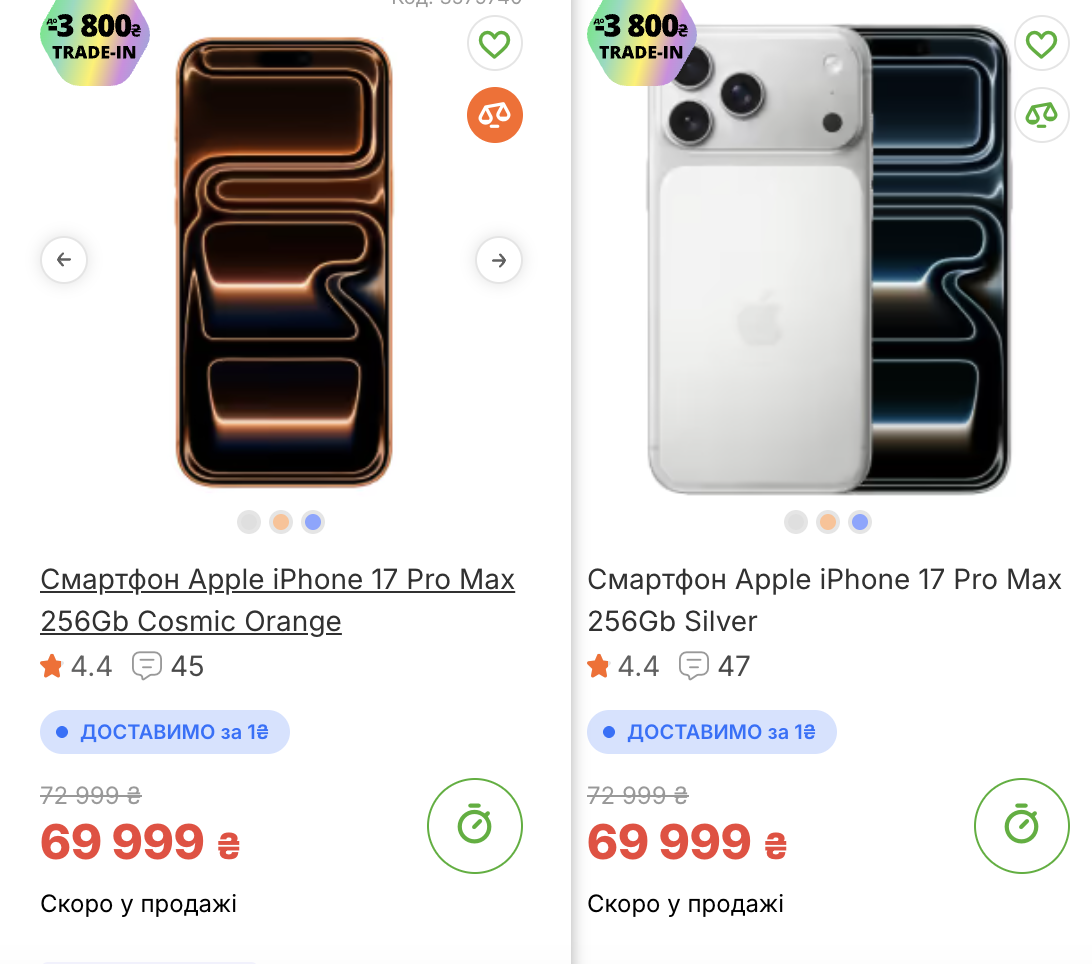Show previous photo of orange iPhone

click(x=64, y=260)
